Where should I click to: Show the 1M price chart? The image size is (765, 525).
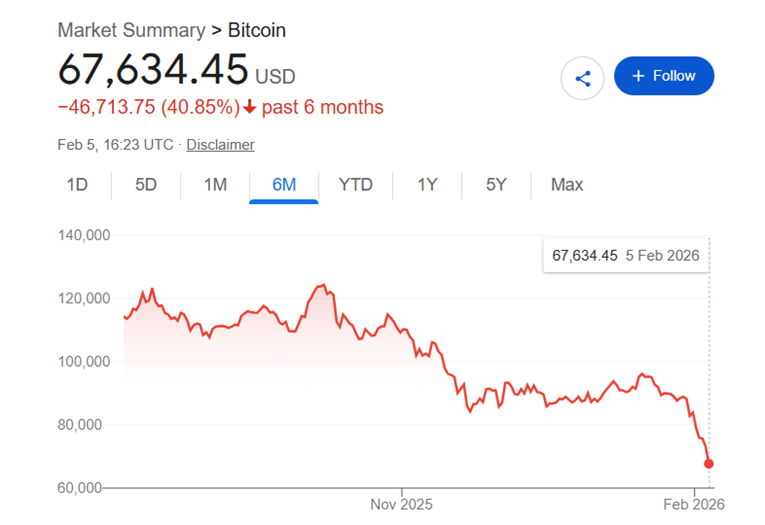(x=215, y=185)
